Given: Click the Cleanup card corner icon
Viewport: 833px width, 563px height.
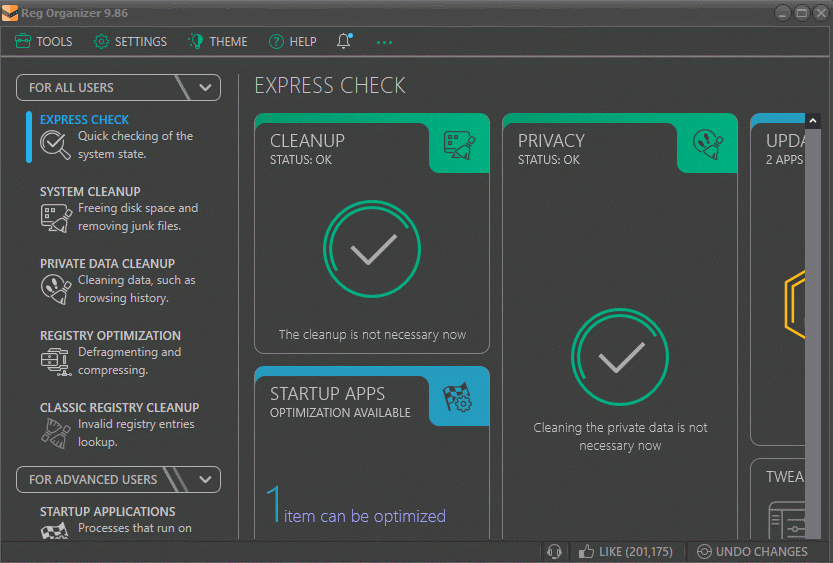Looking at the screenshot, I should click(x=460, y=145).
